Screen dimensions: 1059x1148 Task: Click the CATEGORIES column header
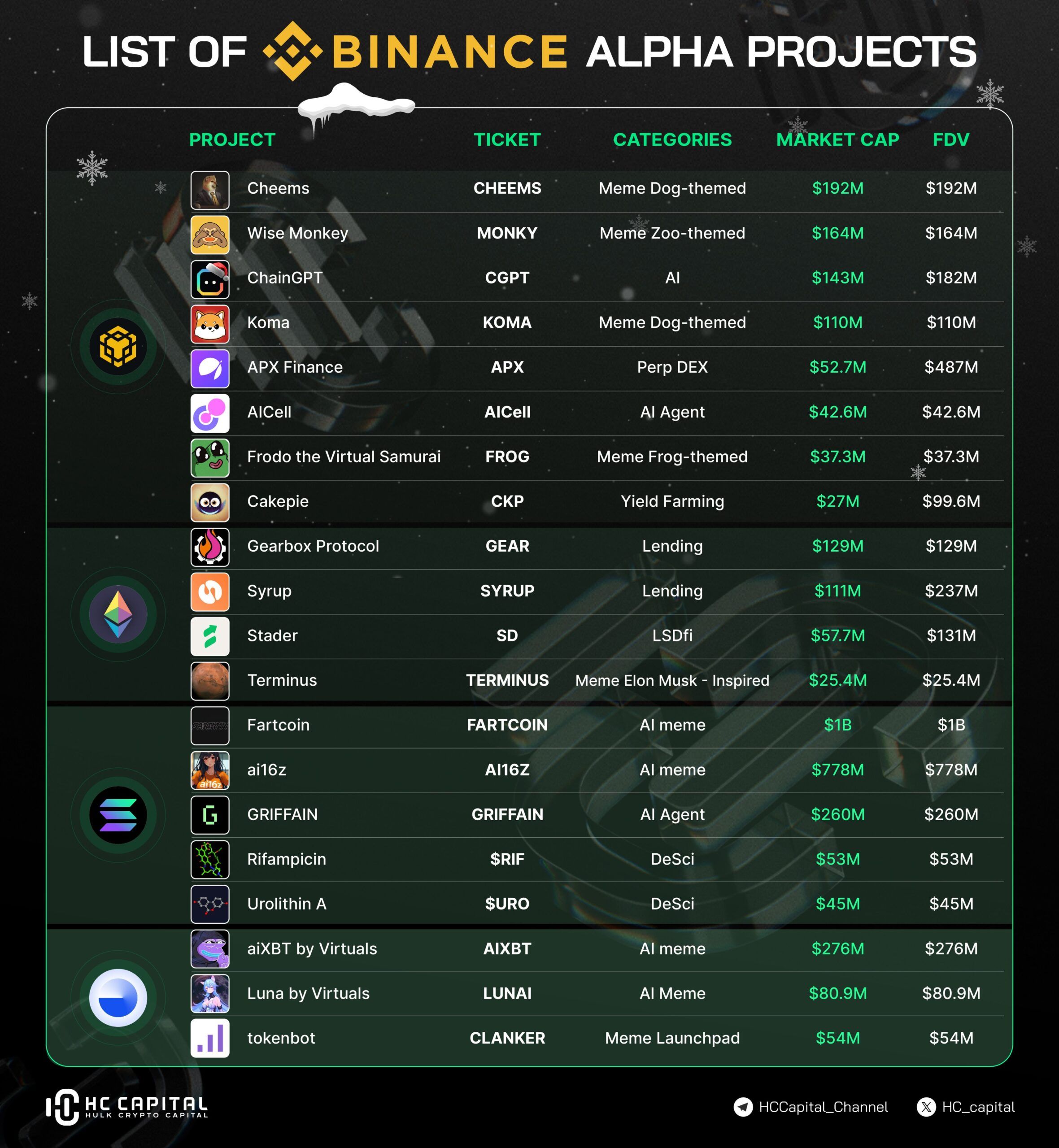(x=672, y=140)
